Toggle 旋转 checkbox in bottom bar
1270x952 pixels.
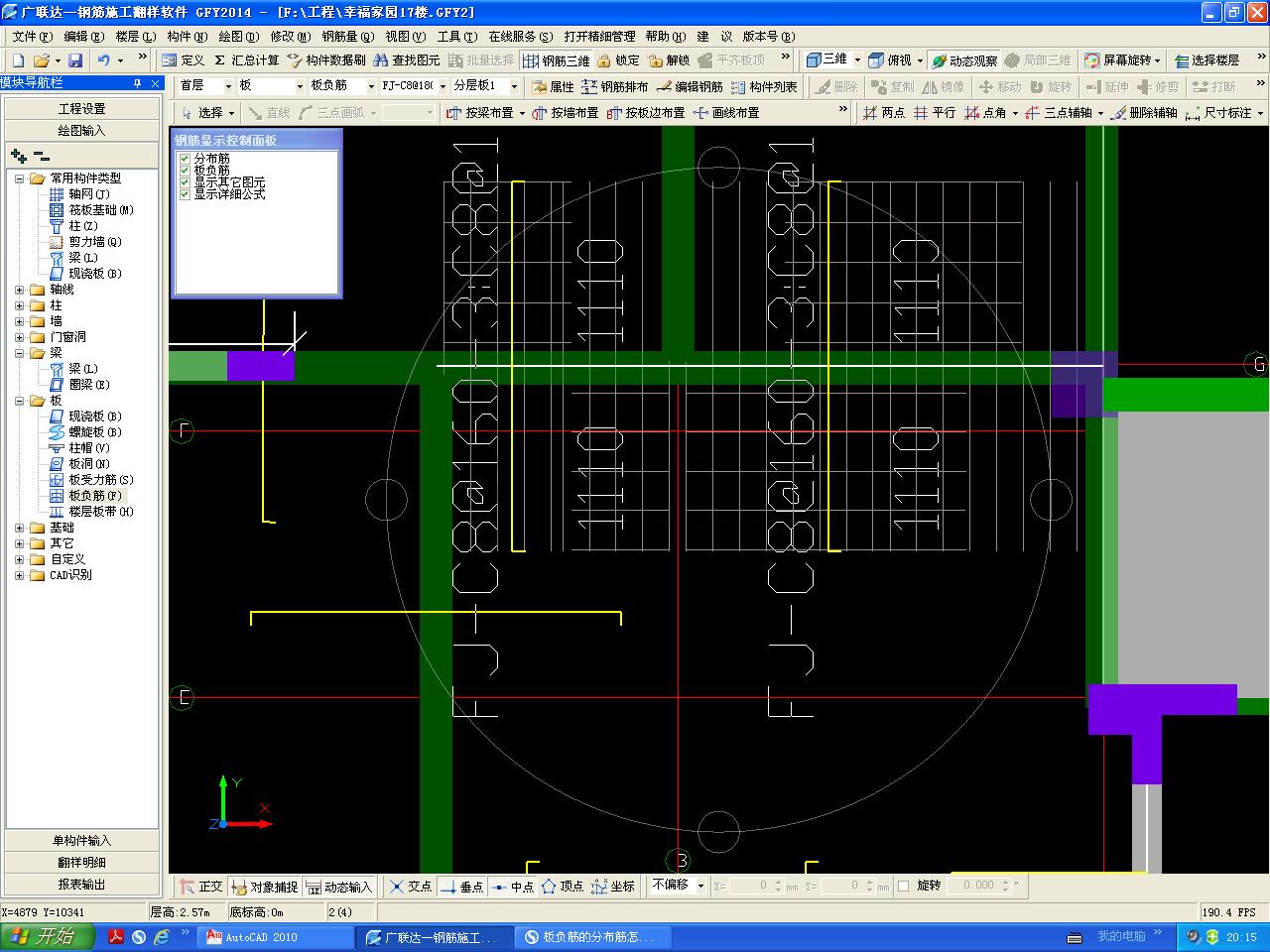click(903, 886)
